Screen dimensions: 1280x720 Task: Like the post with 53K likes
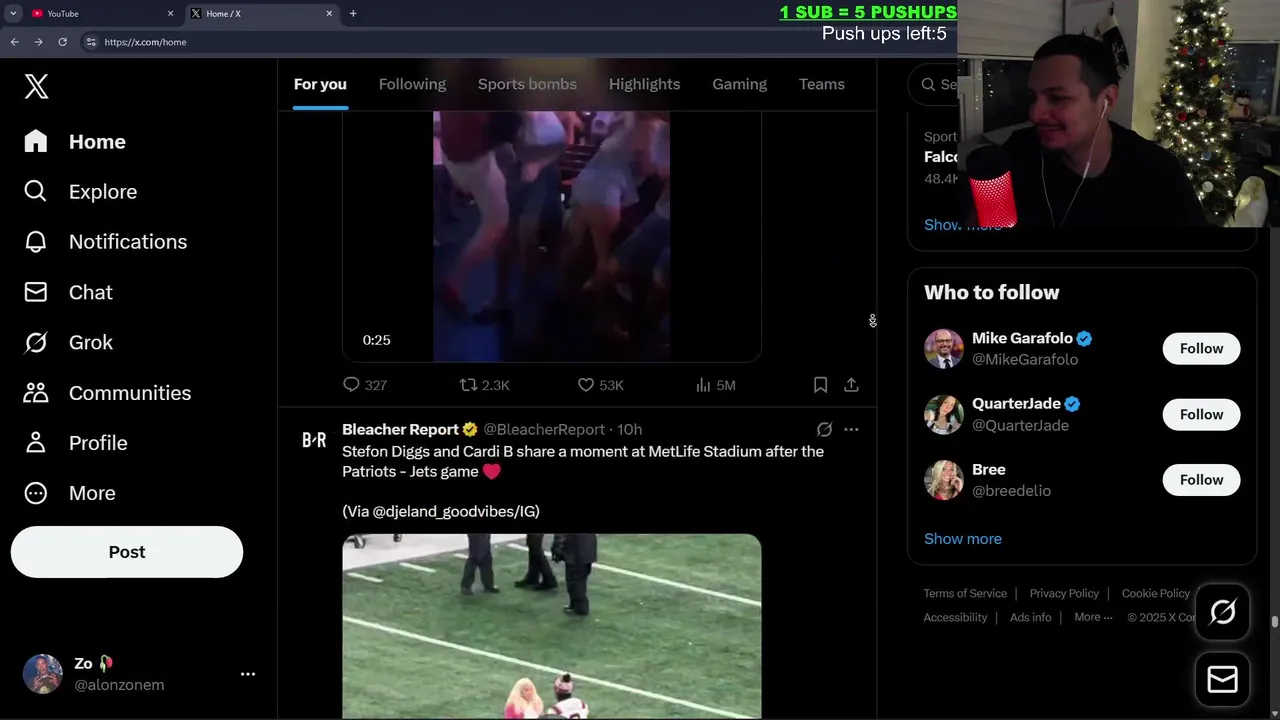tap(600, 385)
